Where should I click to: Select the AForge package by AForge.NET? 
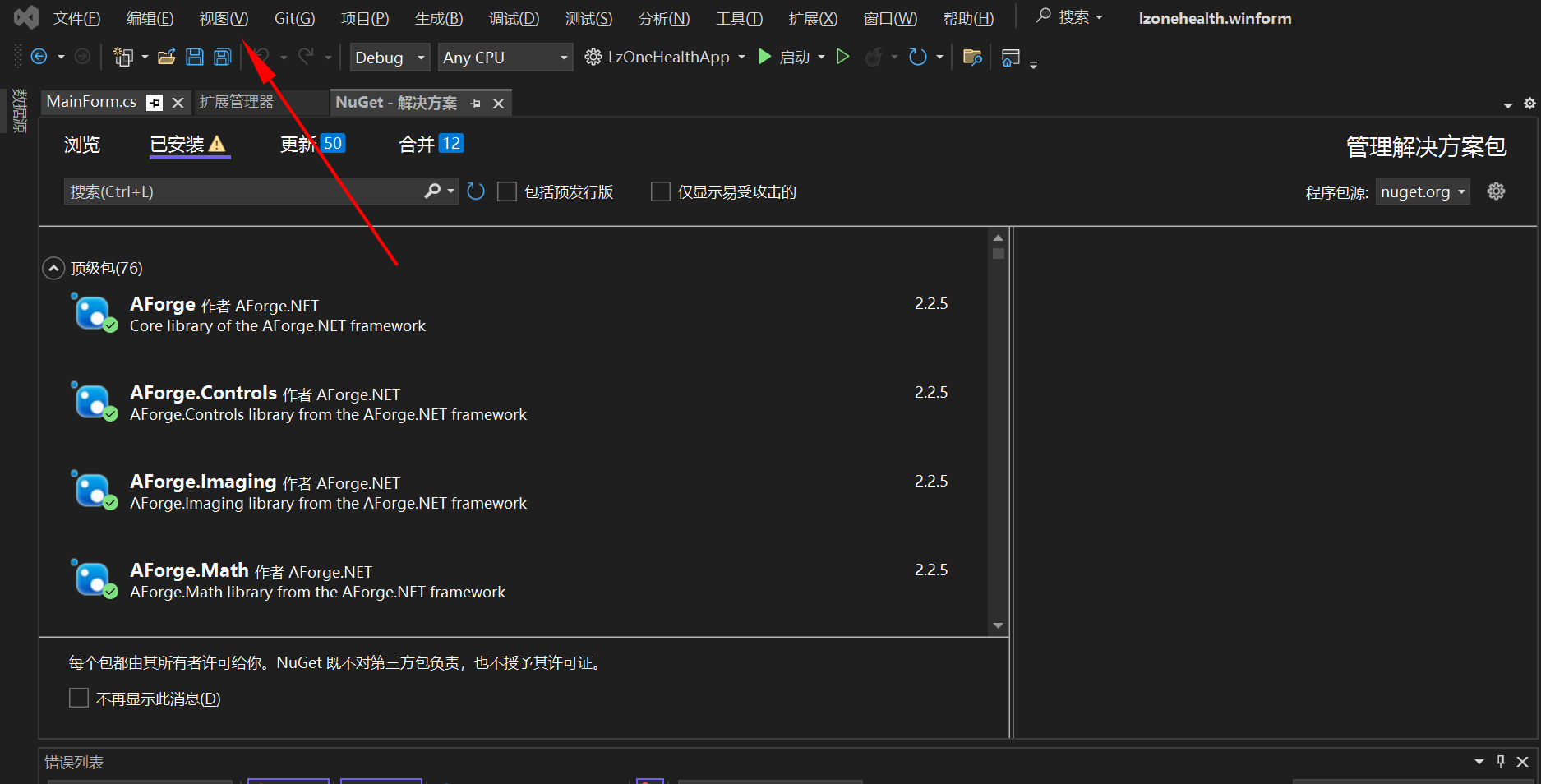pyautogui.click(x=513, y=313)
